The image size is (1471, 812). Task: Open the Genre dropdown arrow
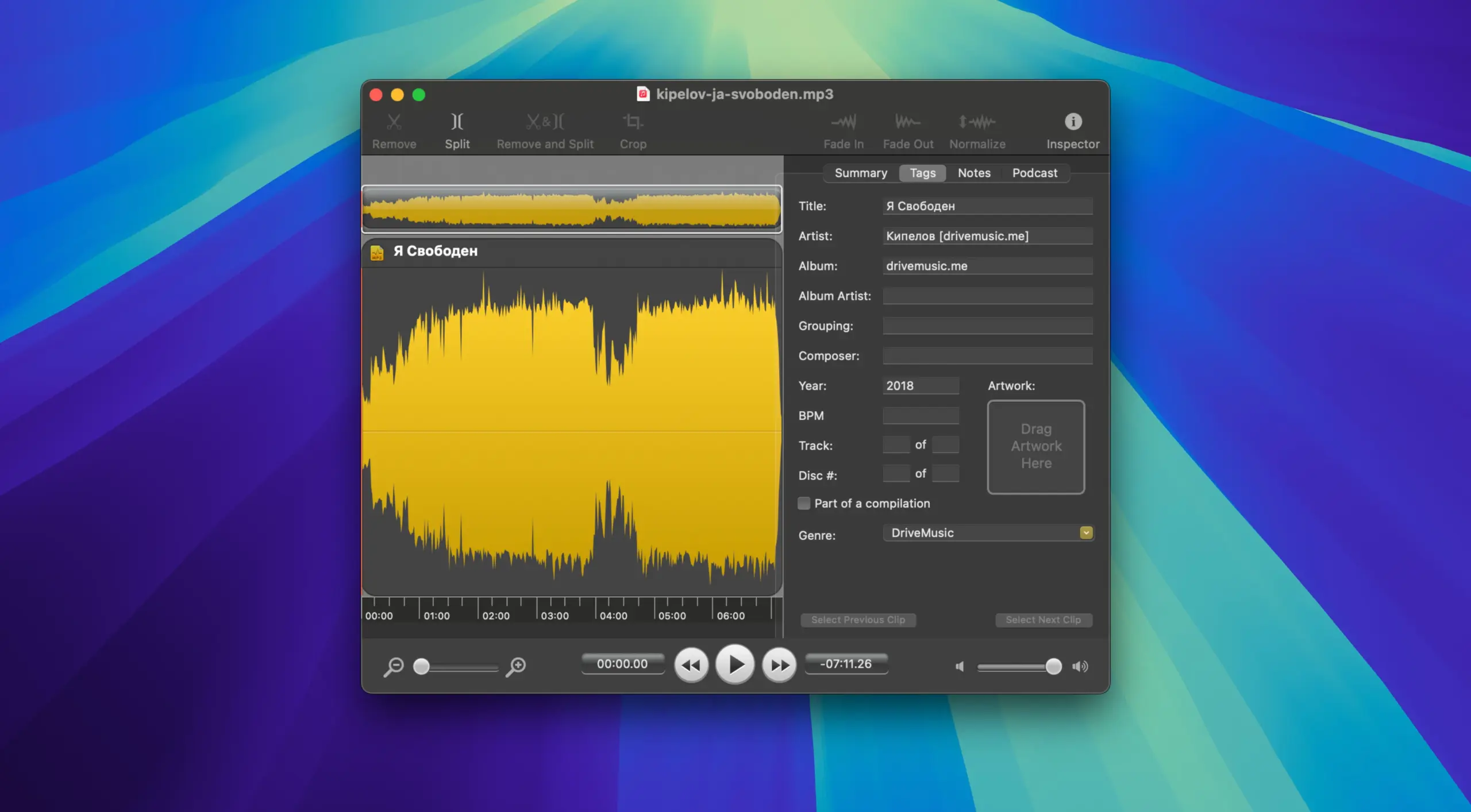pos(1085,533)
